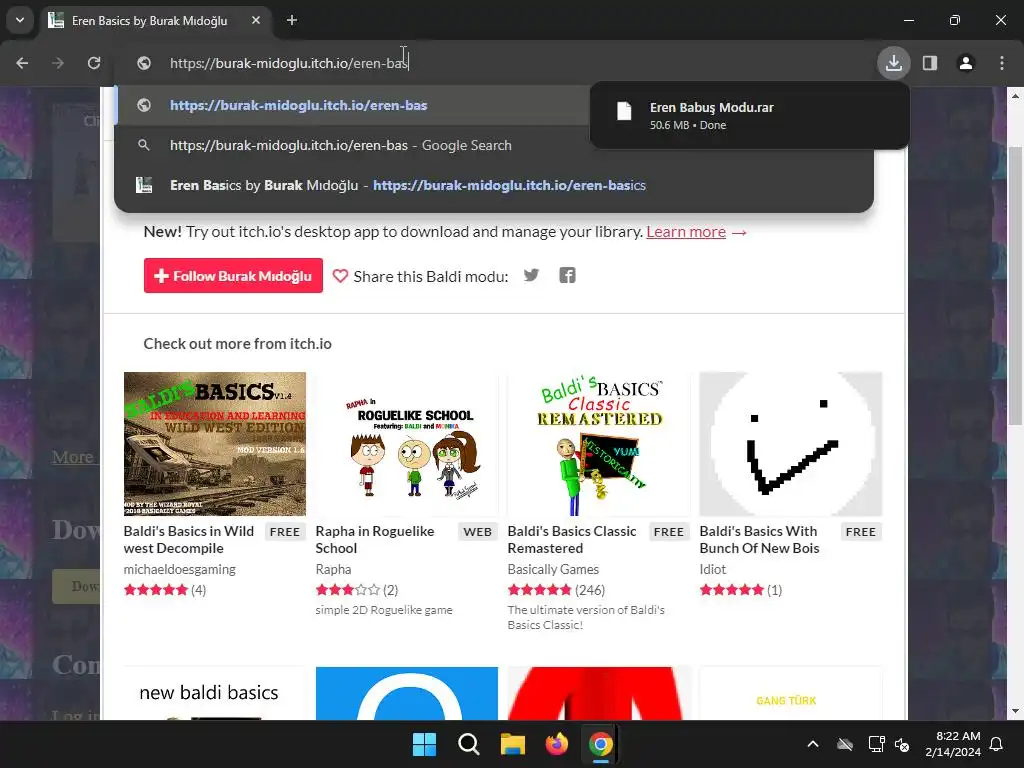Open a new browser tab
Viewport: 1024px width, 768px height.
click(292, 20)
